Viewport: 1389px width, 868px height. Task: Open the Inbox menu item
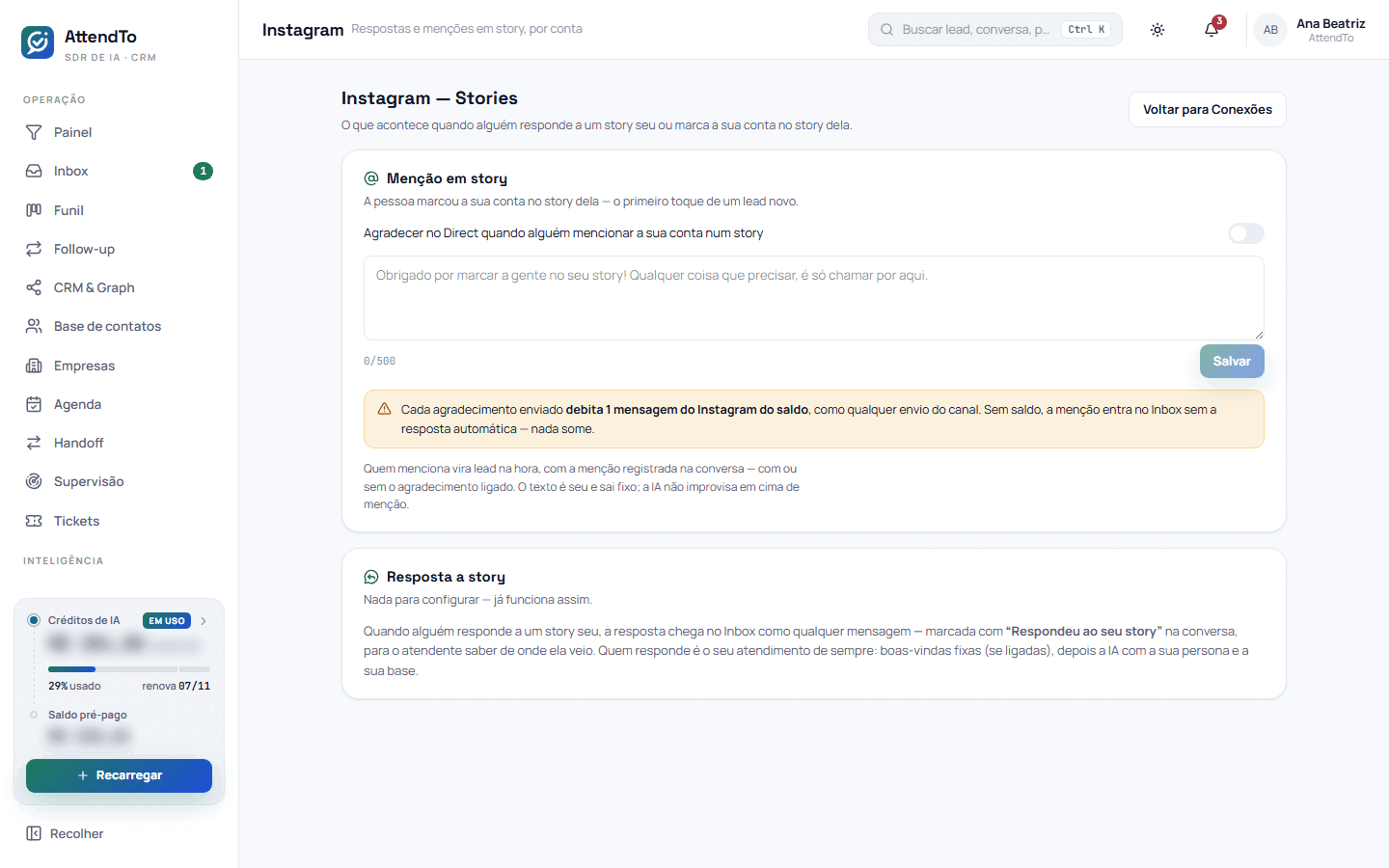(x=119, y=171)
